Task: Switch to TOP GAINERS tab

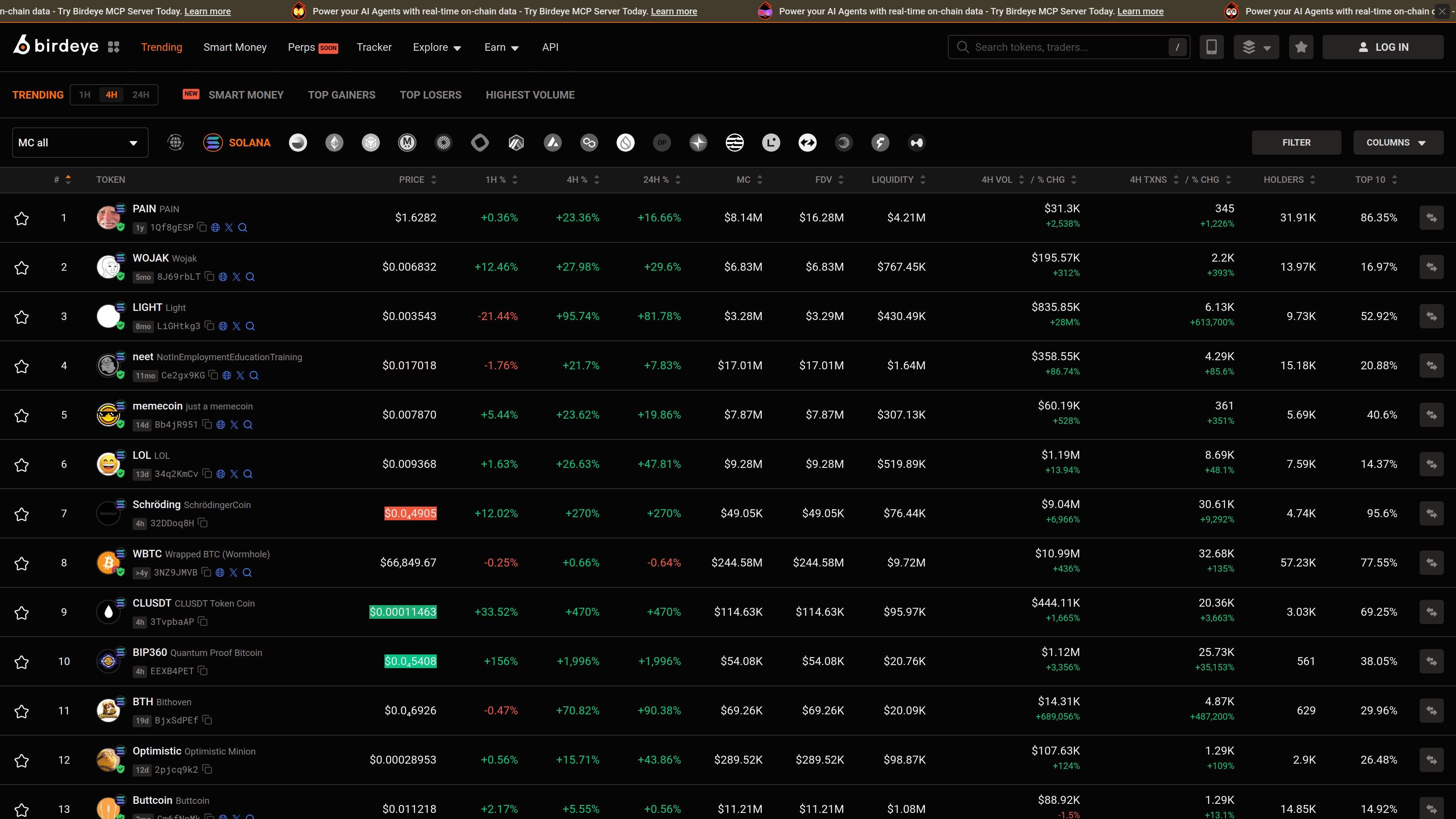Action: pyautogui.click(x=341, y=95)
